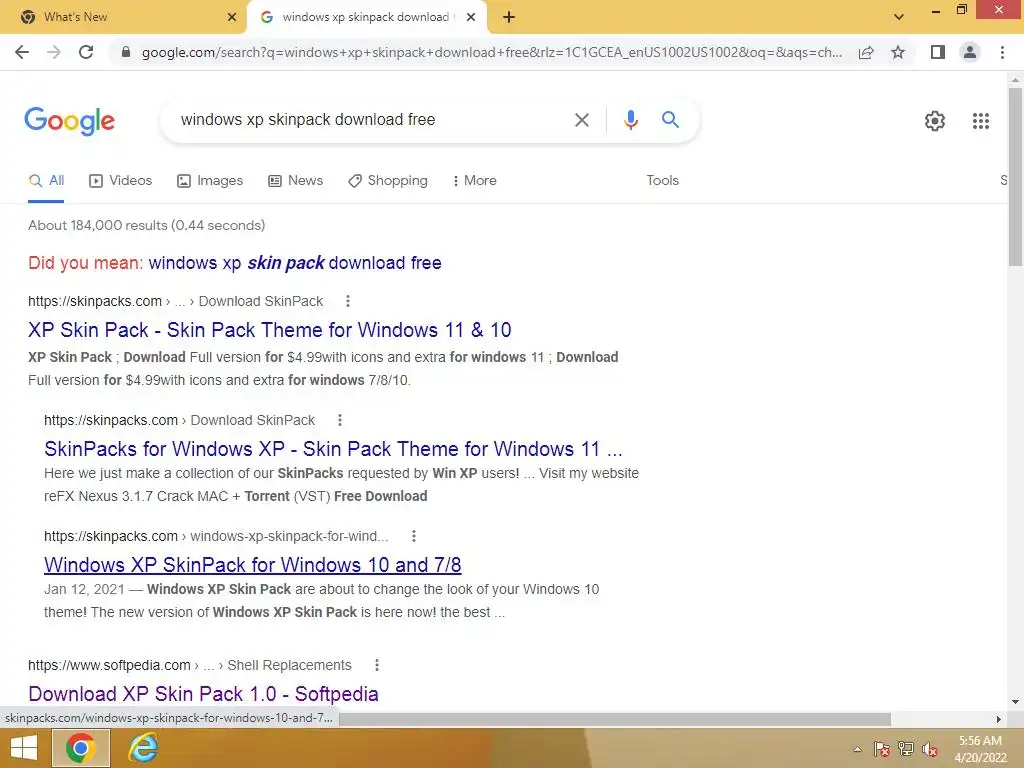Switch to News results
Viewport: 1024px width, 768px height.
tap(296, 180)
